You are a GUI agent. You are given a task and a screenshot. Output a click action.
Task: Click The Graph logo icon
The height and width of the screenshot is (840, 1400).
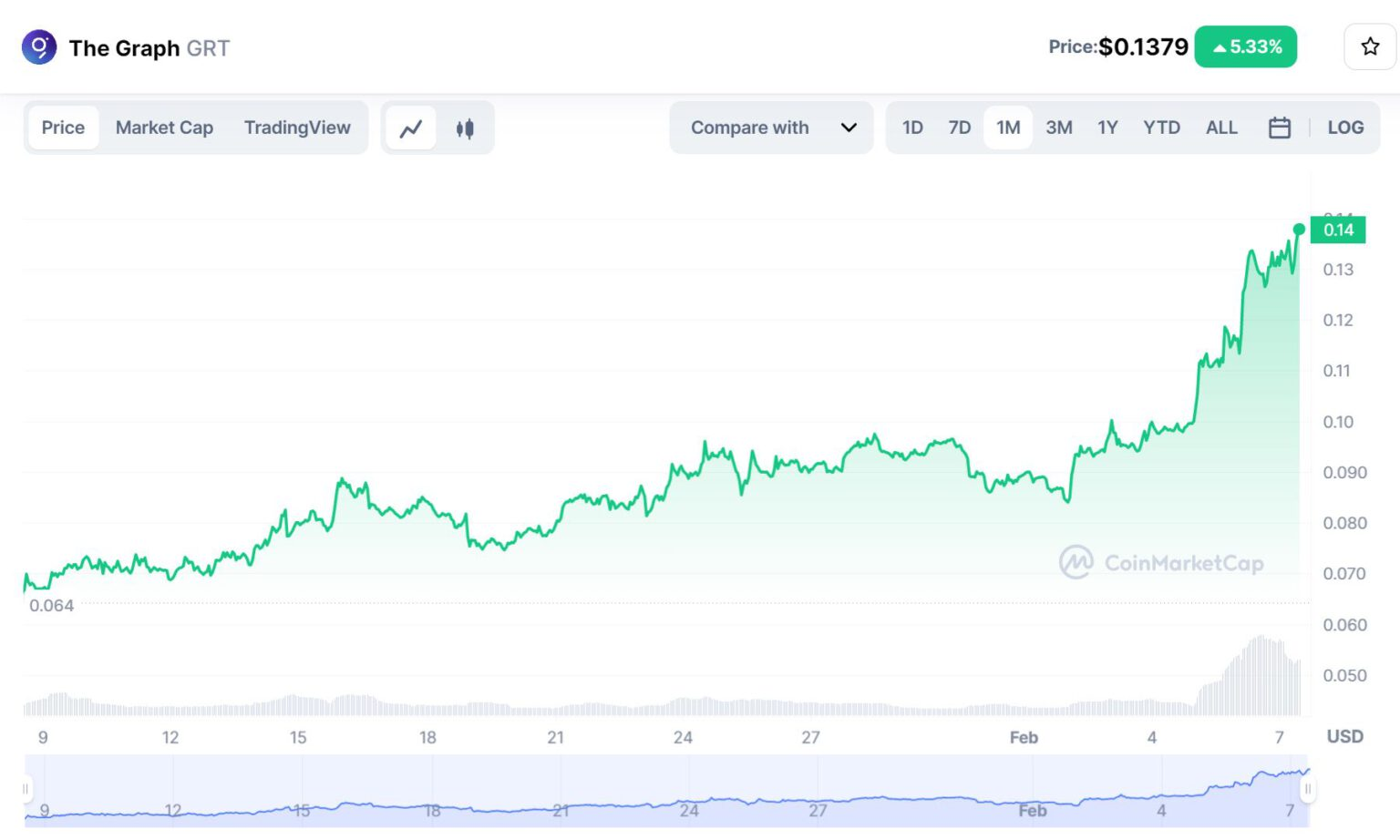(x=39, y=47)
